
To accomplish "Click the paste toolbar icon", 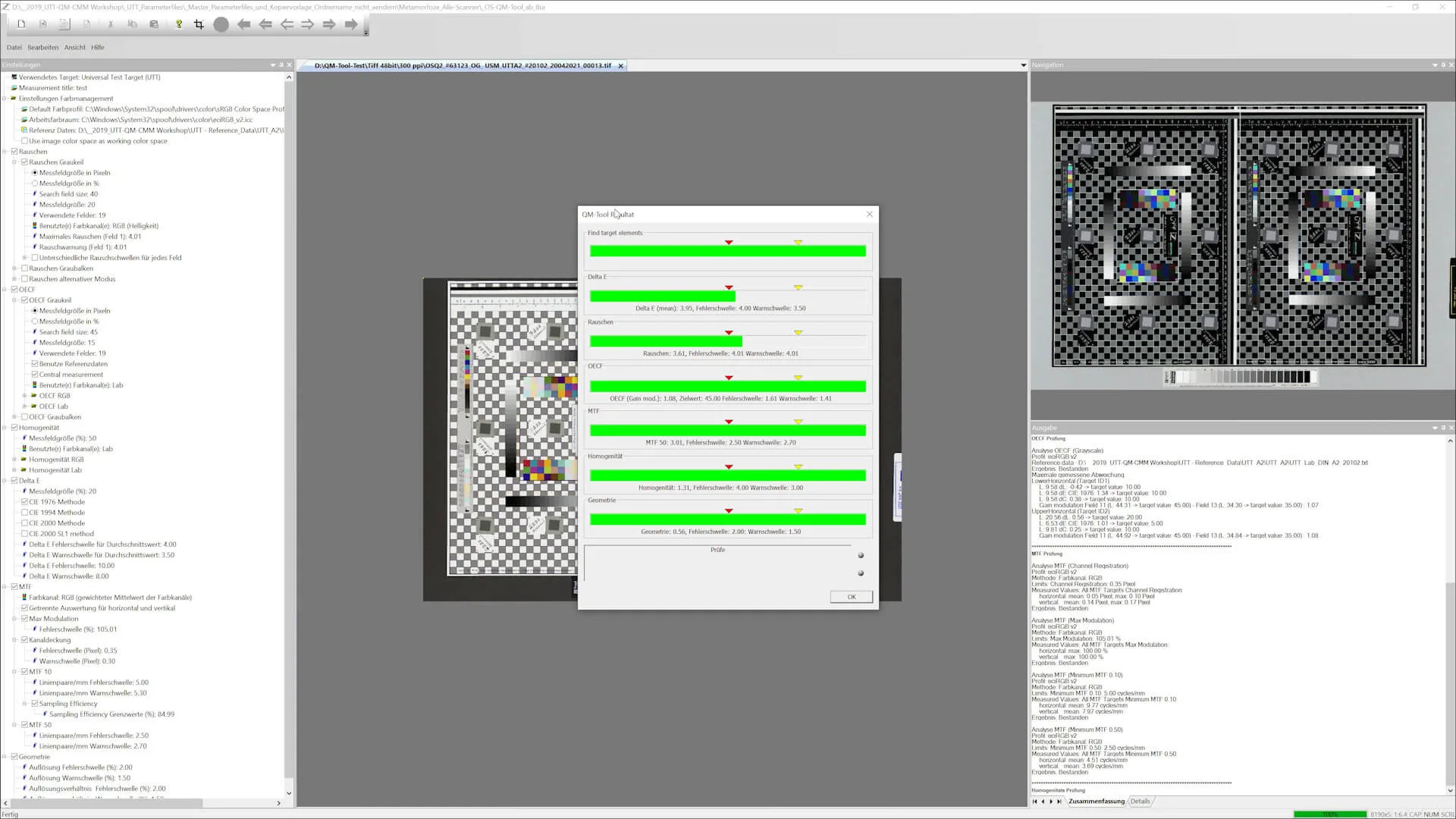I will pyautogui.click(x=154, y=24).
